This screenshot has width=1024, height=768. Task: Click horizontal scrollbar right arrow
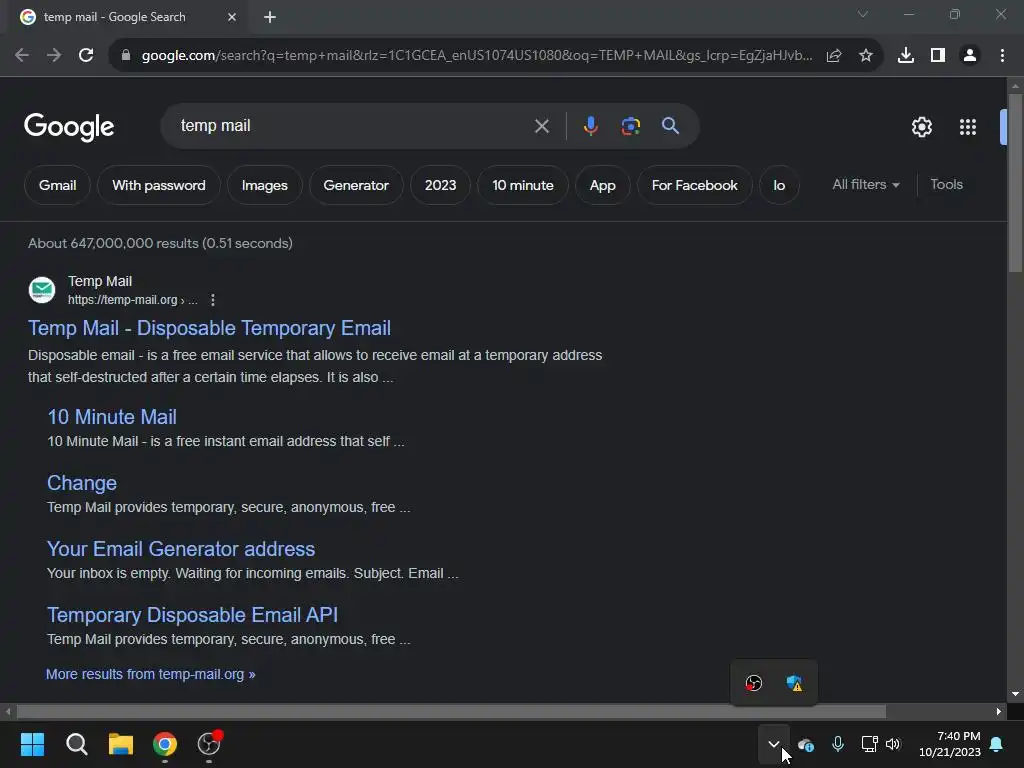point(999,711)
